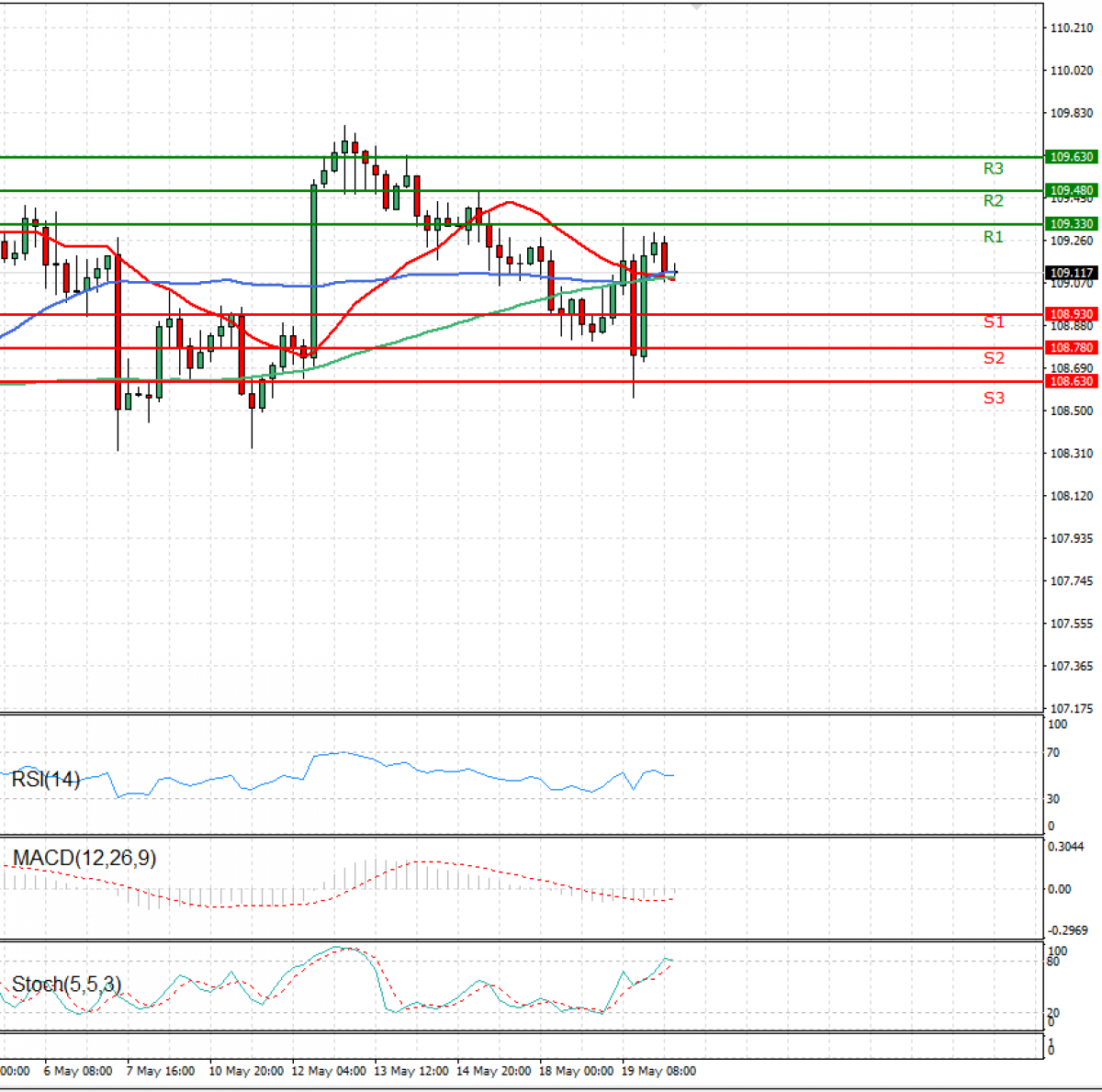
Task: Click the chart shift triangle marker at top
Action: (x=697, y=6)
